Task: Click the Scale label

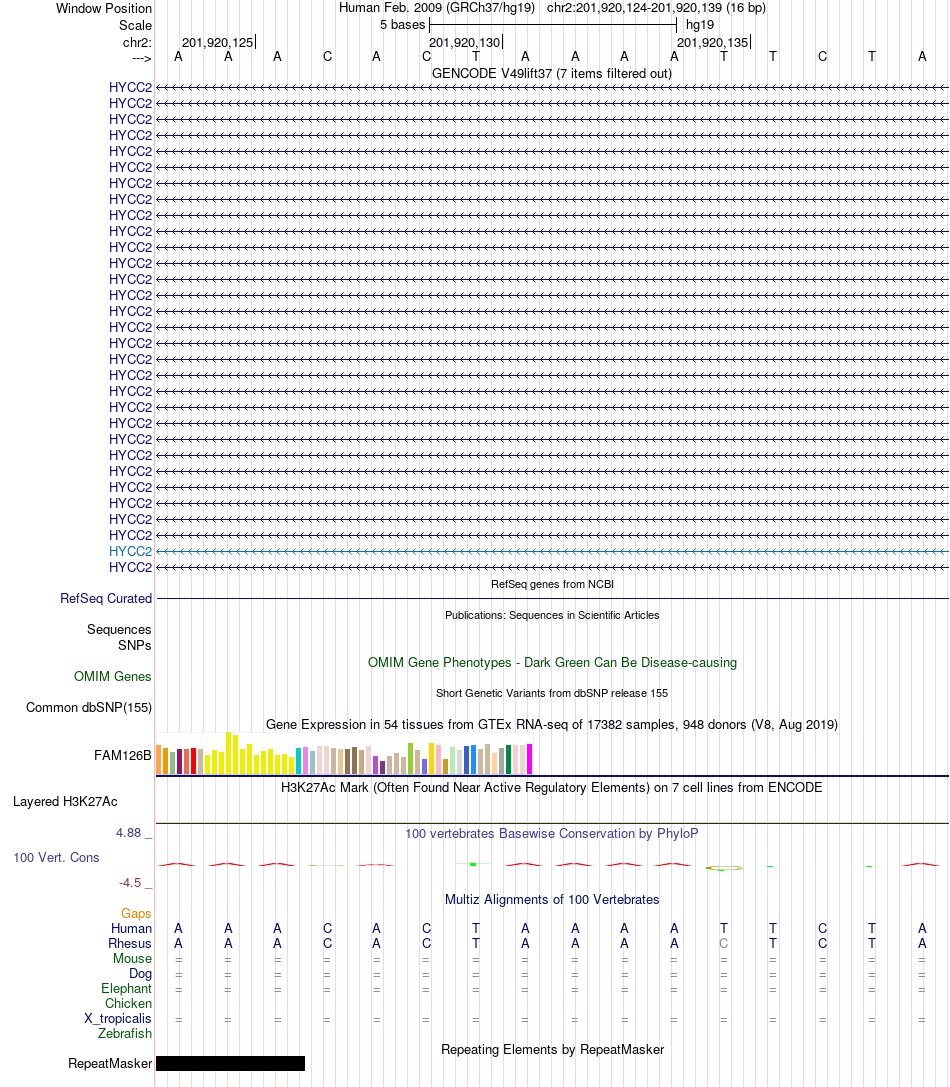Action: [x=135, y=26]
